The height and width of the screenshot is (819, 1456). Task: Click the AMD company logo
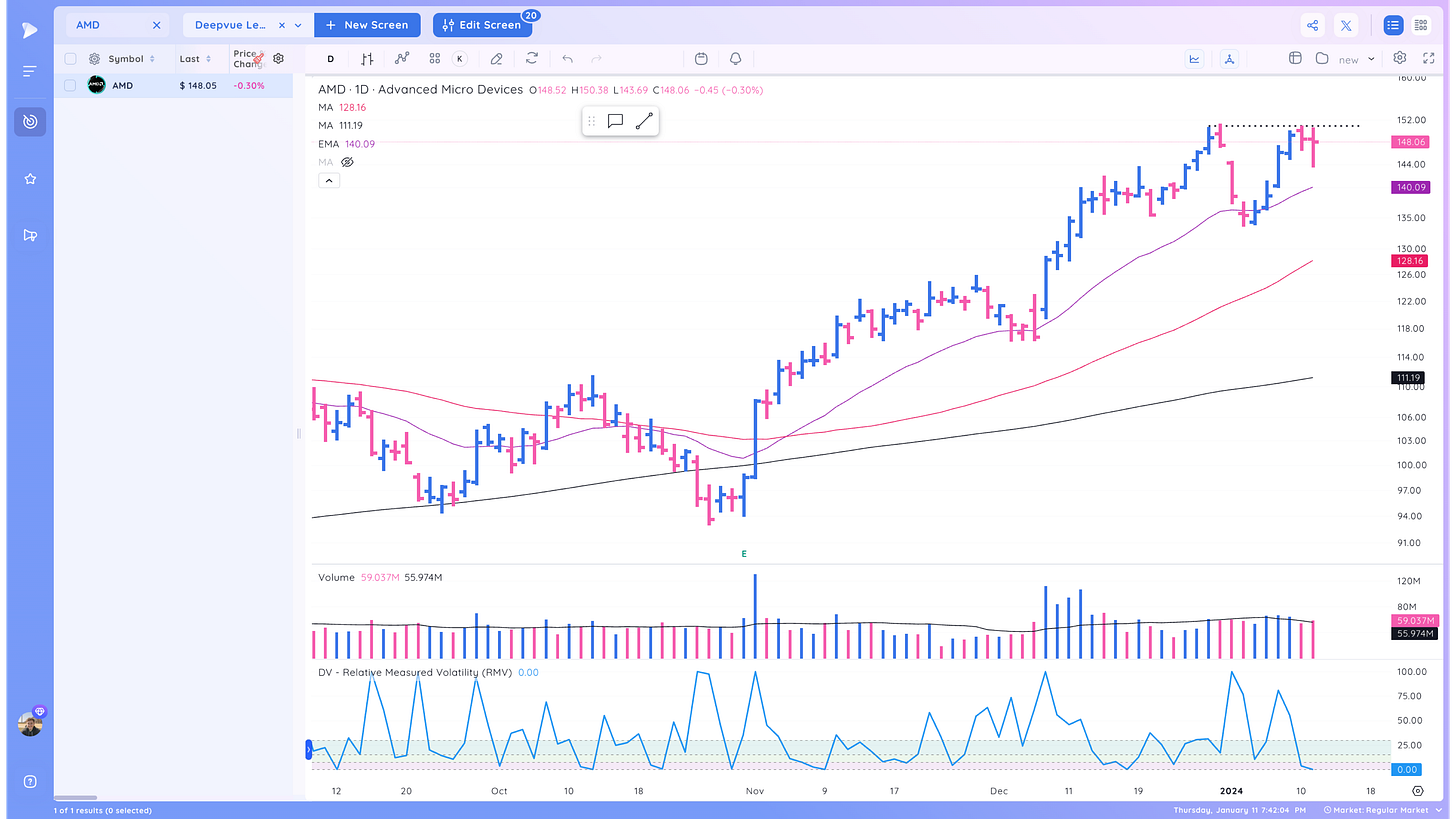pyautogui.click(x=96, y=85)
